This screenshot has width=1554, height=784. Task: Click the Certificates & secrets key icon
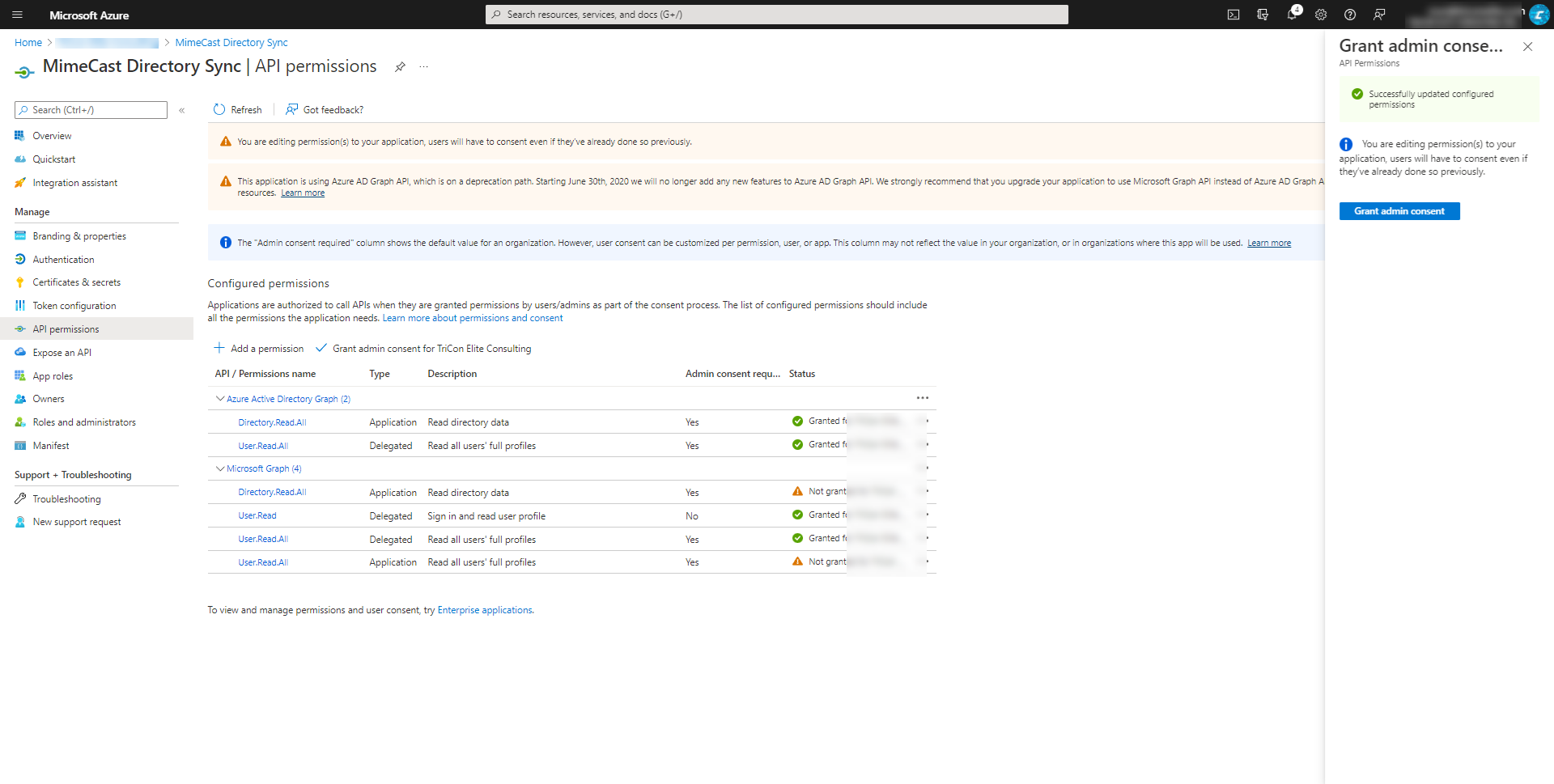pos(20,282)
